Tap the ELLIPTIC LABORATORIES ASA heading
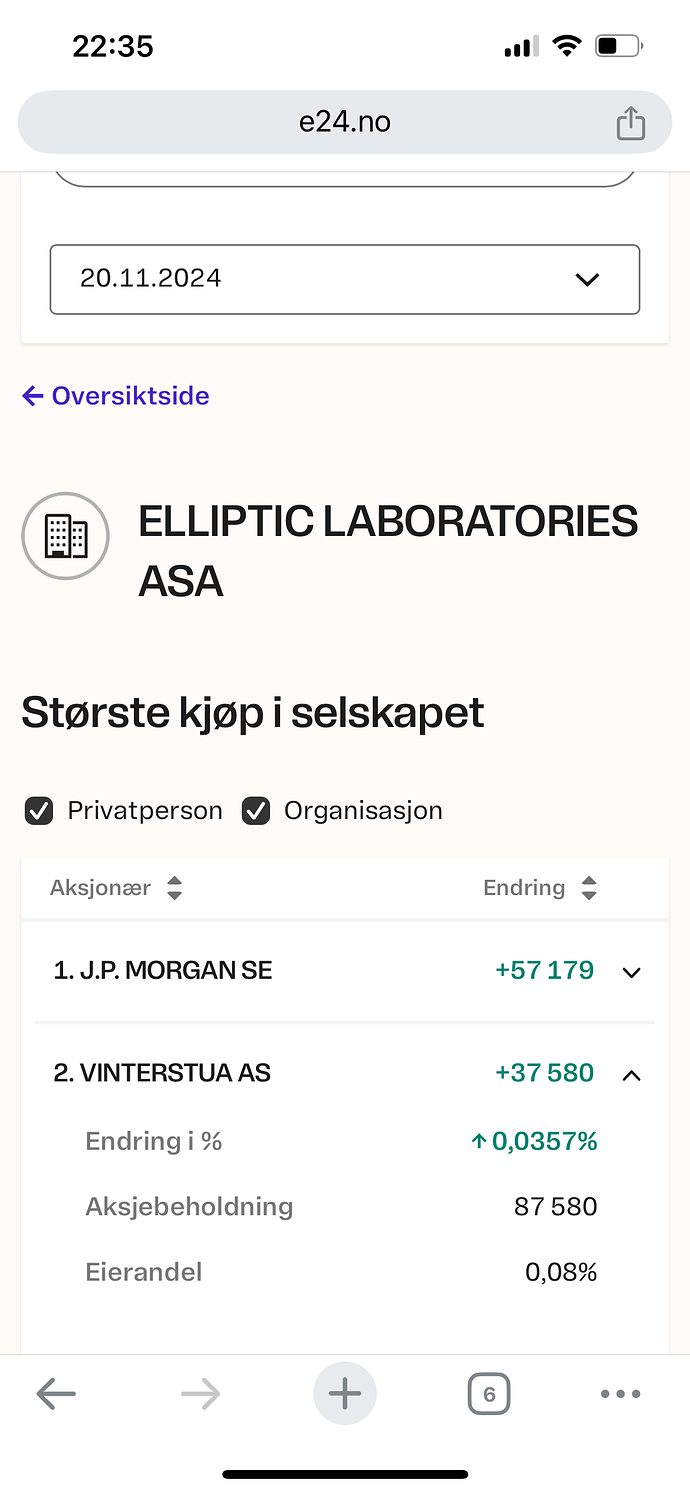The width and height of the screenshot is (690, 1493). [x=388, y=551]
